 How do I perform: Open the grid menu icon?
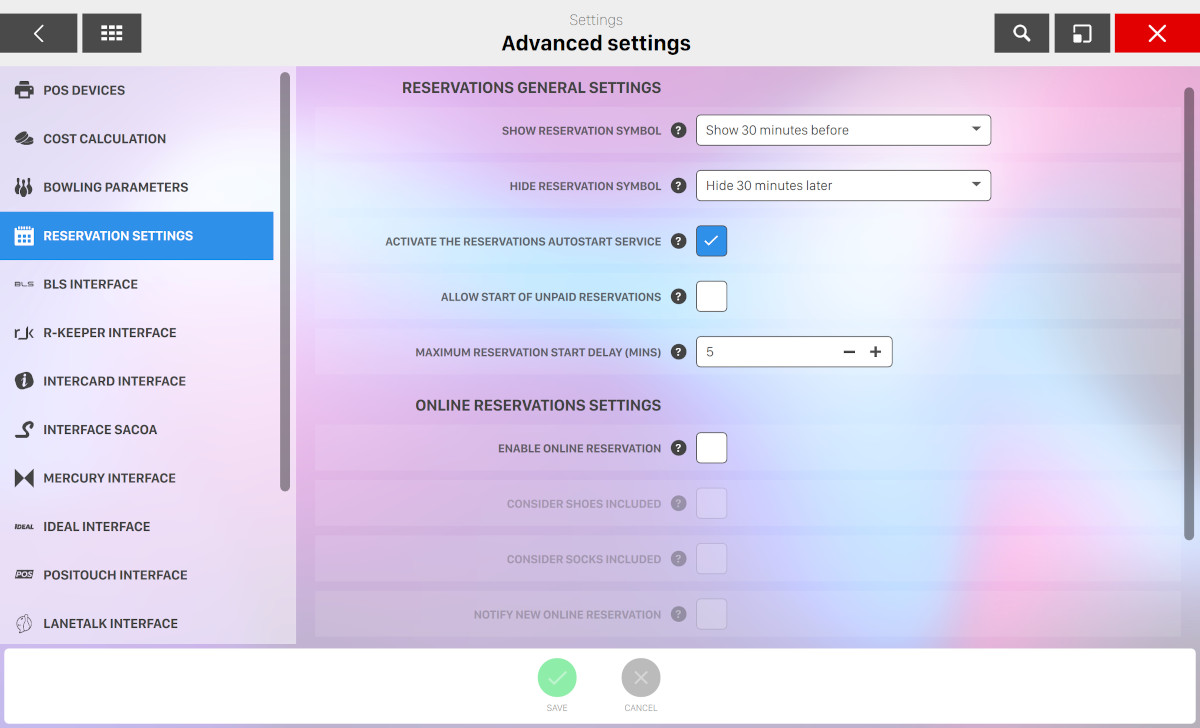(x=111, y=33)
